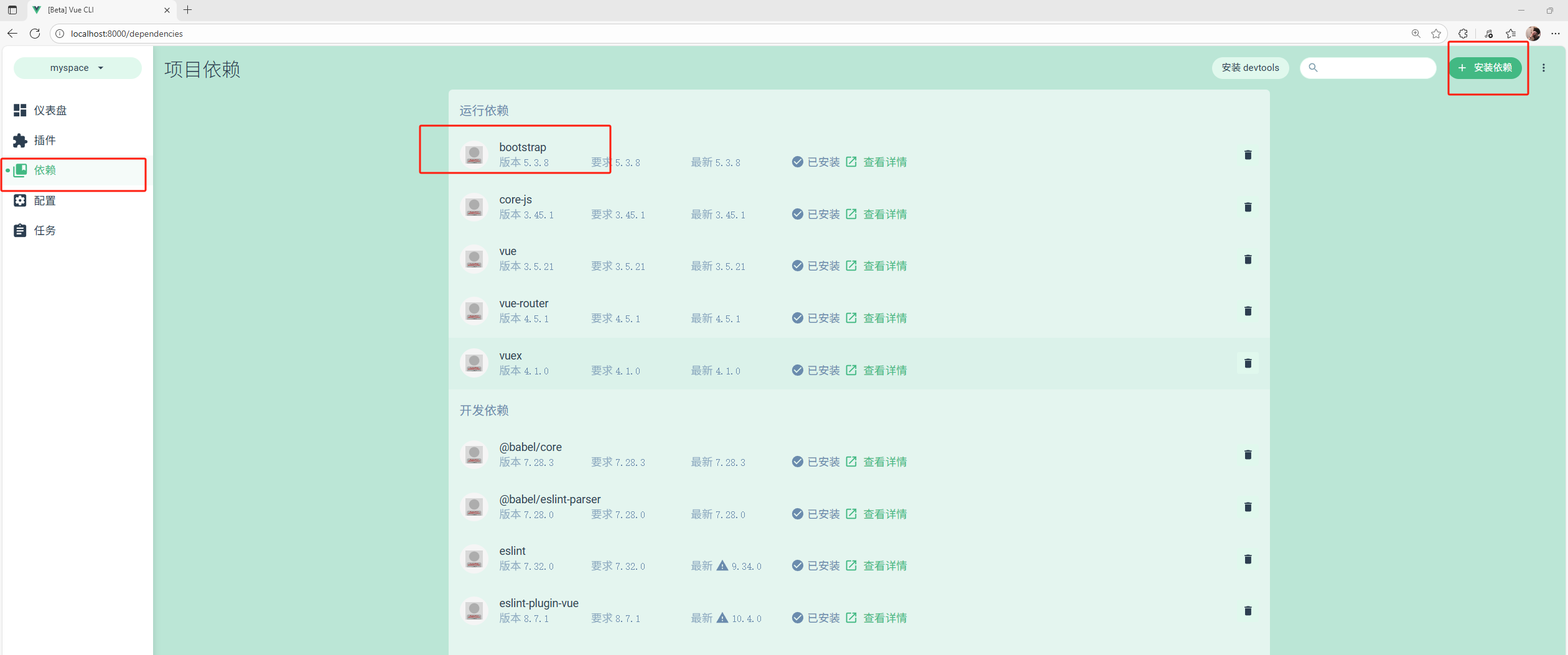Open the 任务 tasks page

coord(77,231)
